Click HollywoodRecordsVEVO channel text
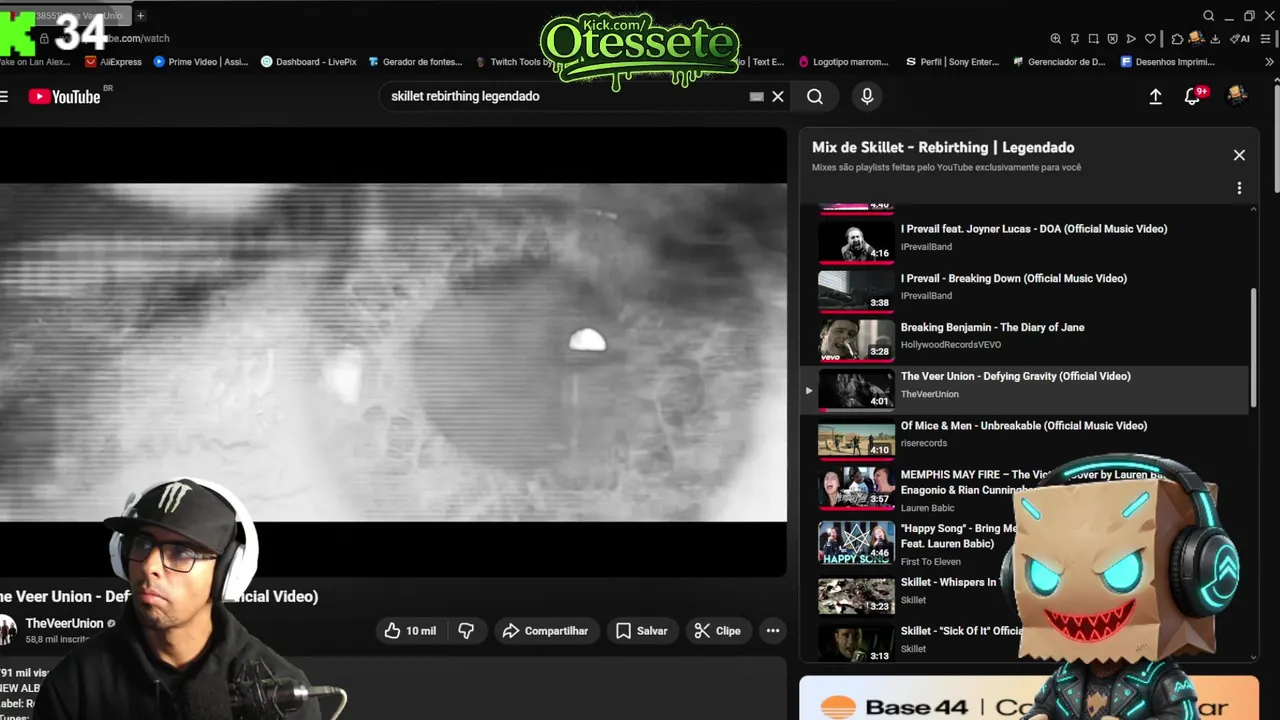 pyautogui.click(x=951, y=344)
